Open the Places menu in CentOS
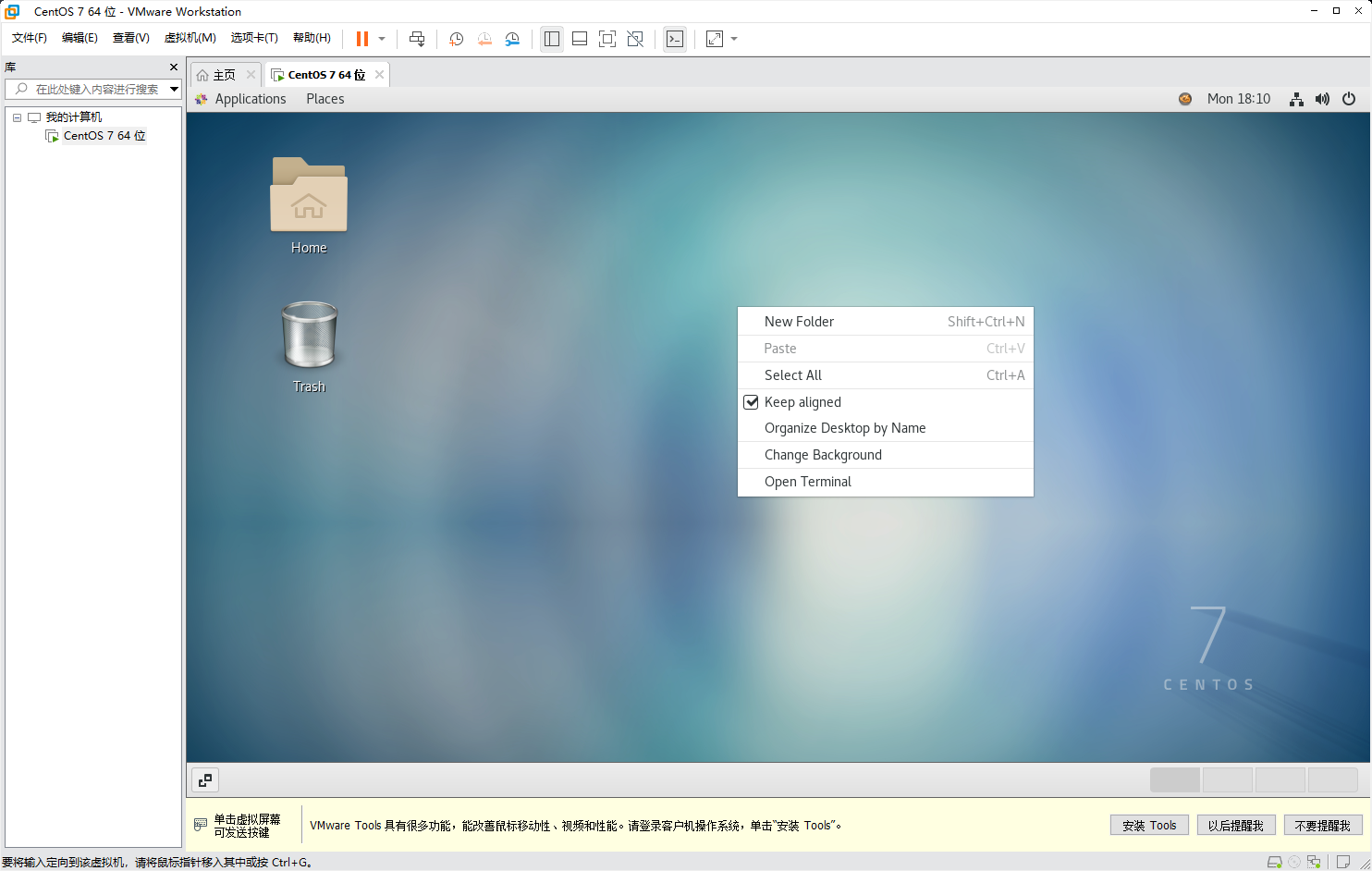 click(325, 99)
